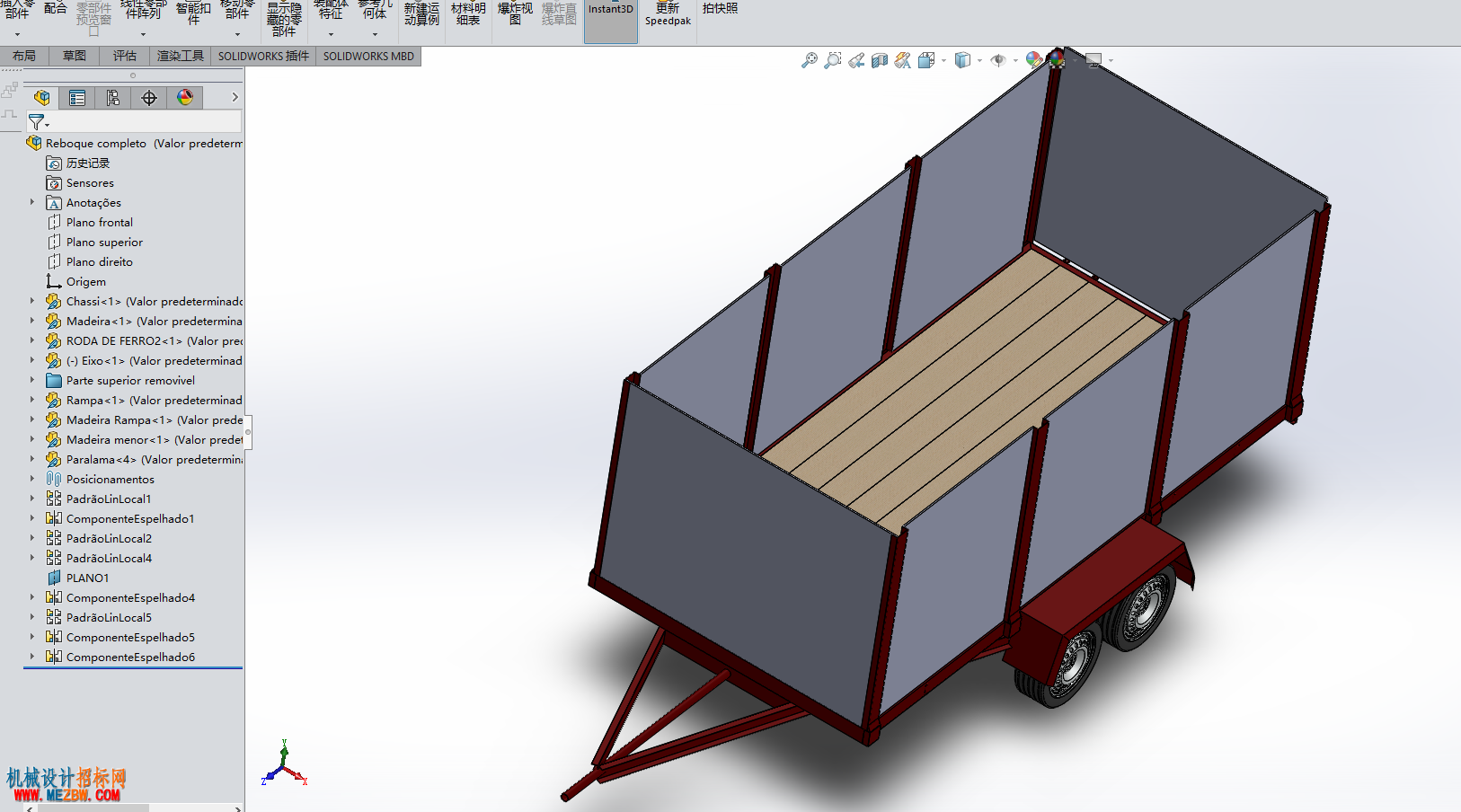The width and height of the screenshot is (1461, 812).
Task: Click the Previous View icon
Action: point(856,60)
